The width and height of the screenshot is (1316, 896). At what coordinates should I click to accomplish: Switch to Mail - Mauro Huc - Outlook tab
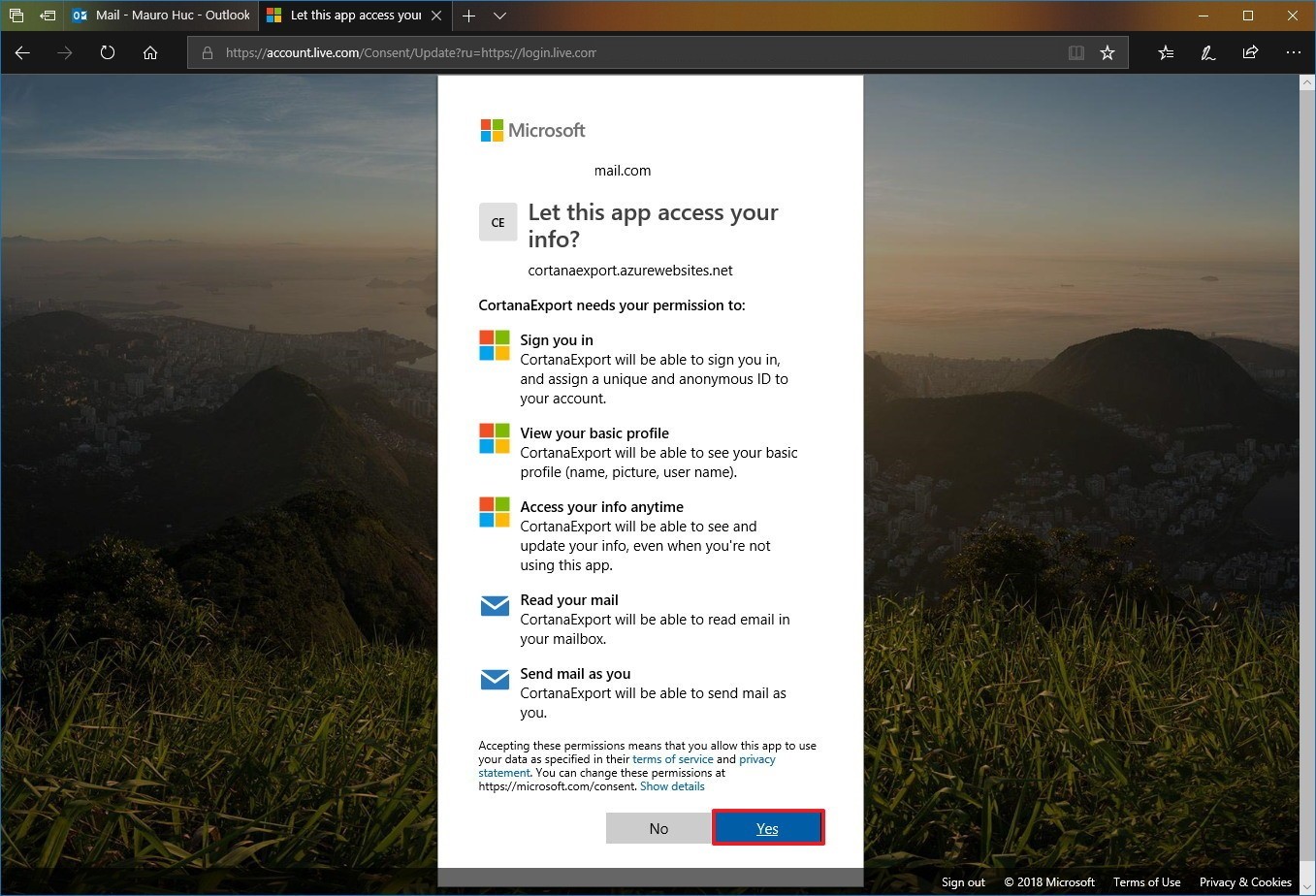tap(161, 16)
